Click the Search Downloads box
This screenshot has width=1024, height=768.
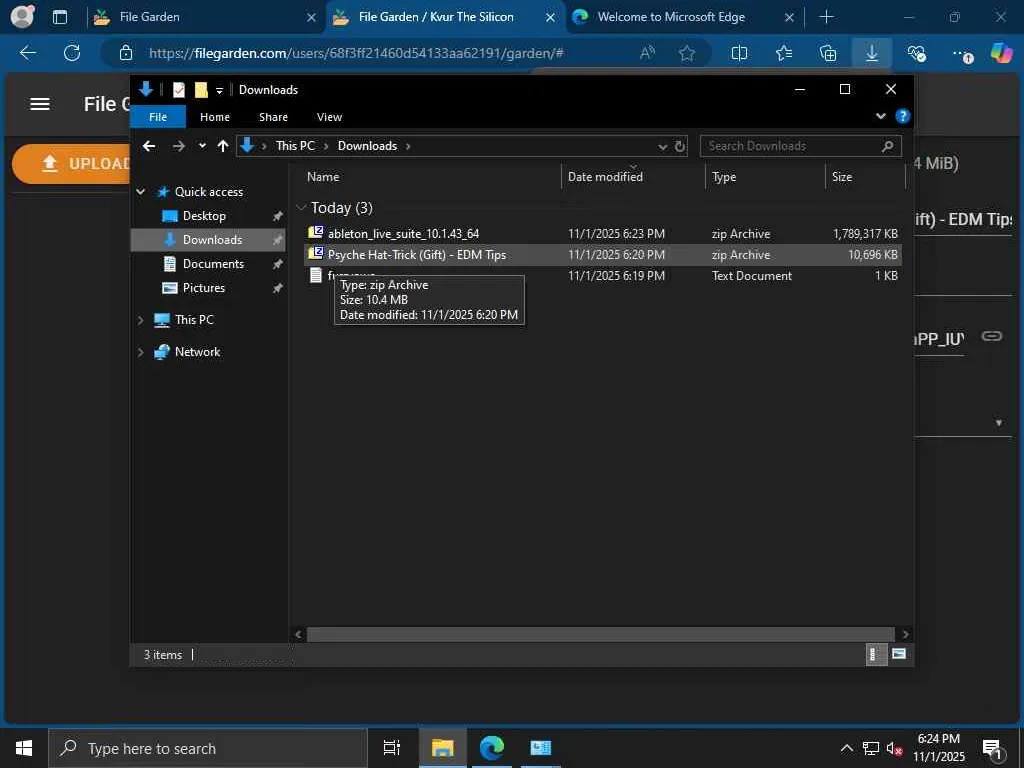800,146
